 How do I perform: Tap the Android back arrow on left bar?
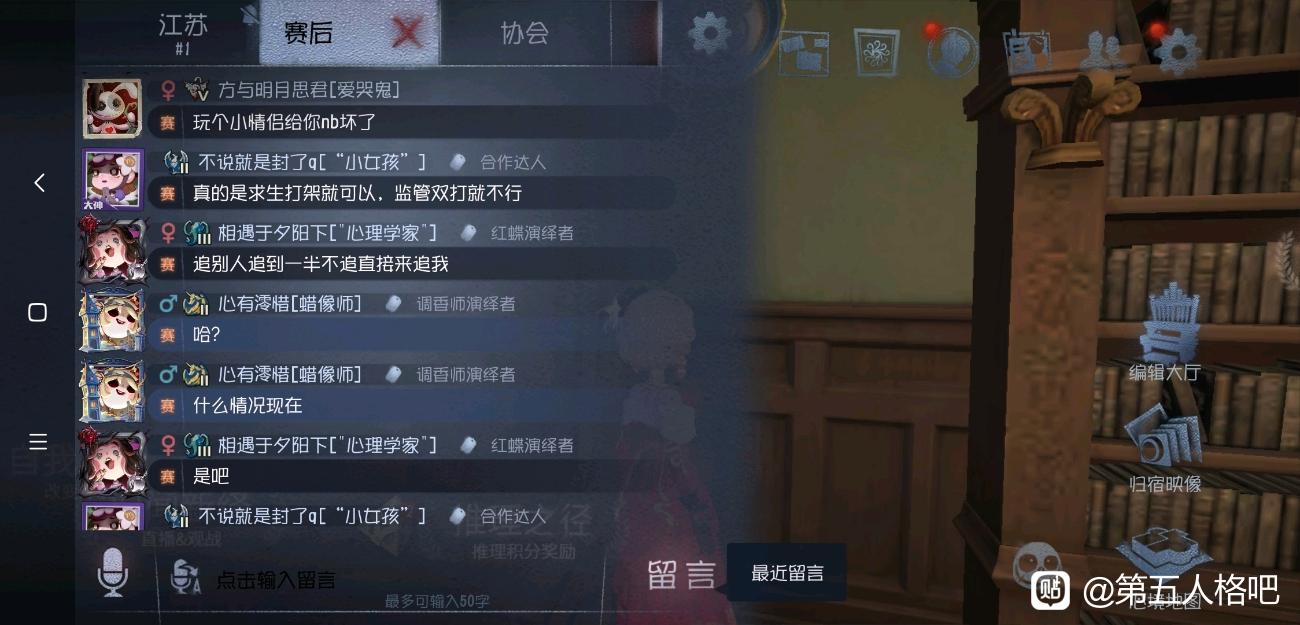pos(39,183)
